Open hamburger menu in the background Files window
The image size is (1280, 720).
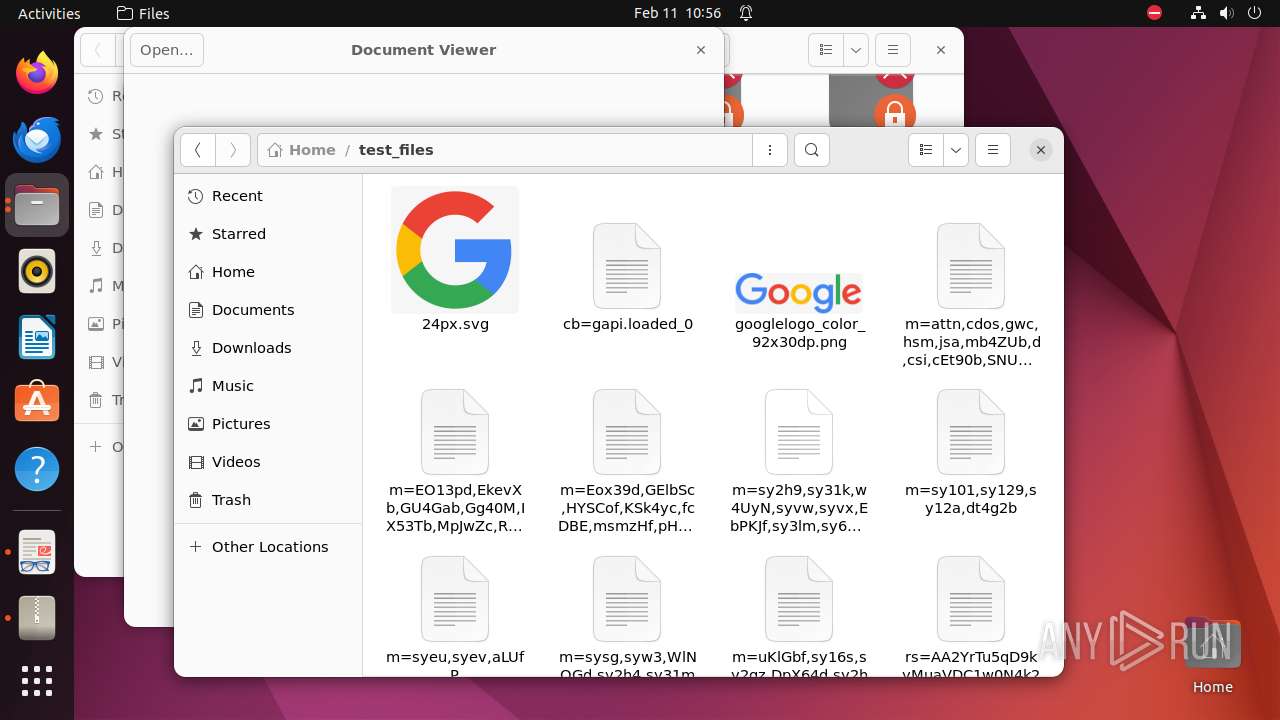click(x=893, y=50)
